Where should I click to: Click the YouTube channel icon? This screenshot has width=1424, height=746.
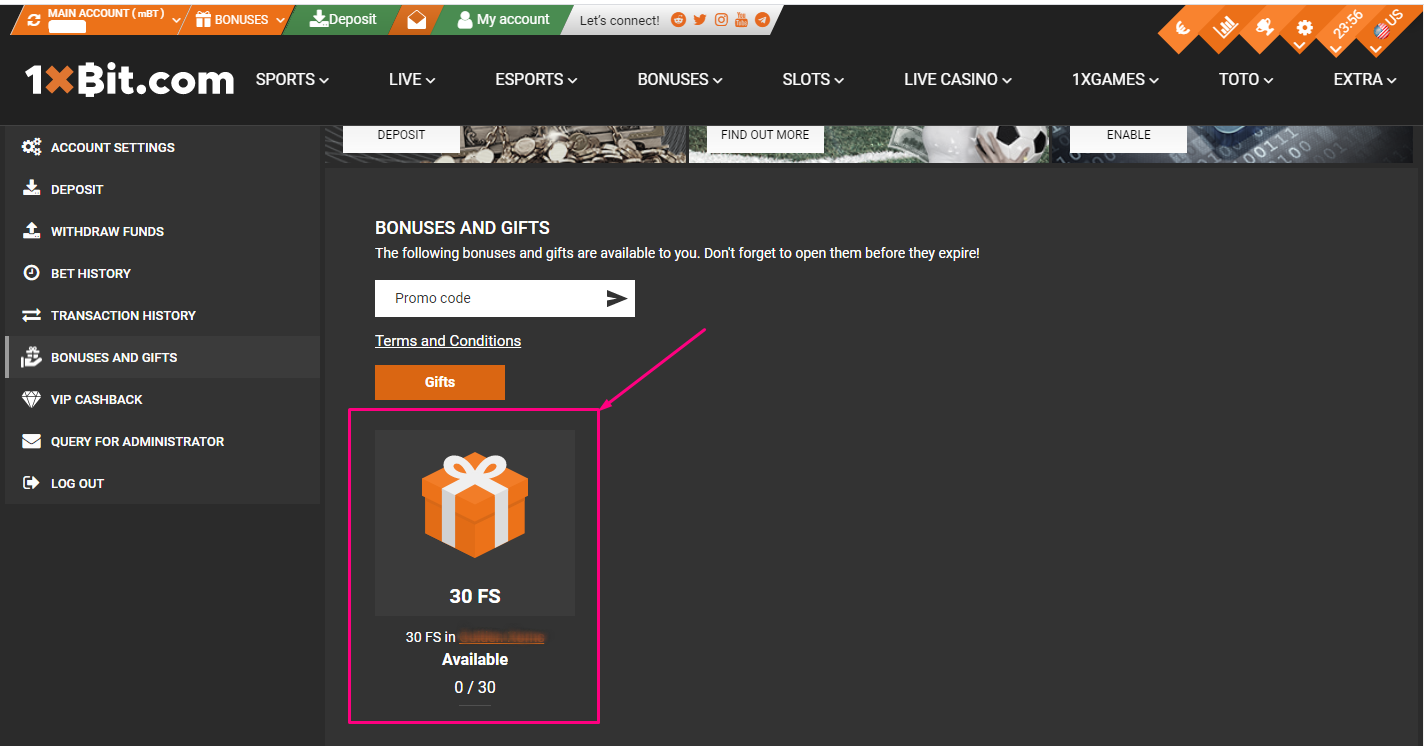point(741,19)
